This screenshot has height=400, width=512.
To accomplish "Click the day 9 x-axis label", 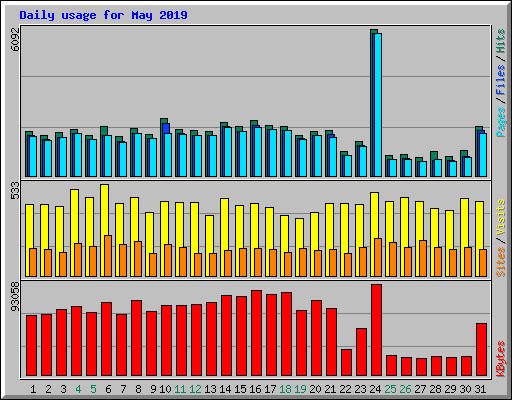I will click(153, 389).
